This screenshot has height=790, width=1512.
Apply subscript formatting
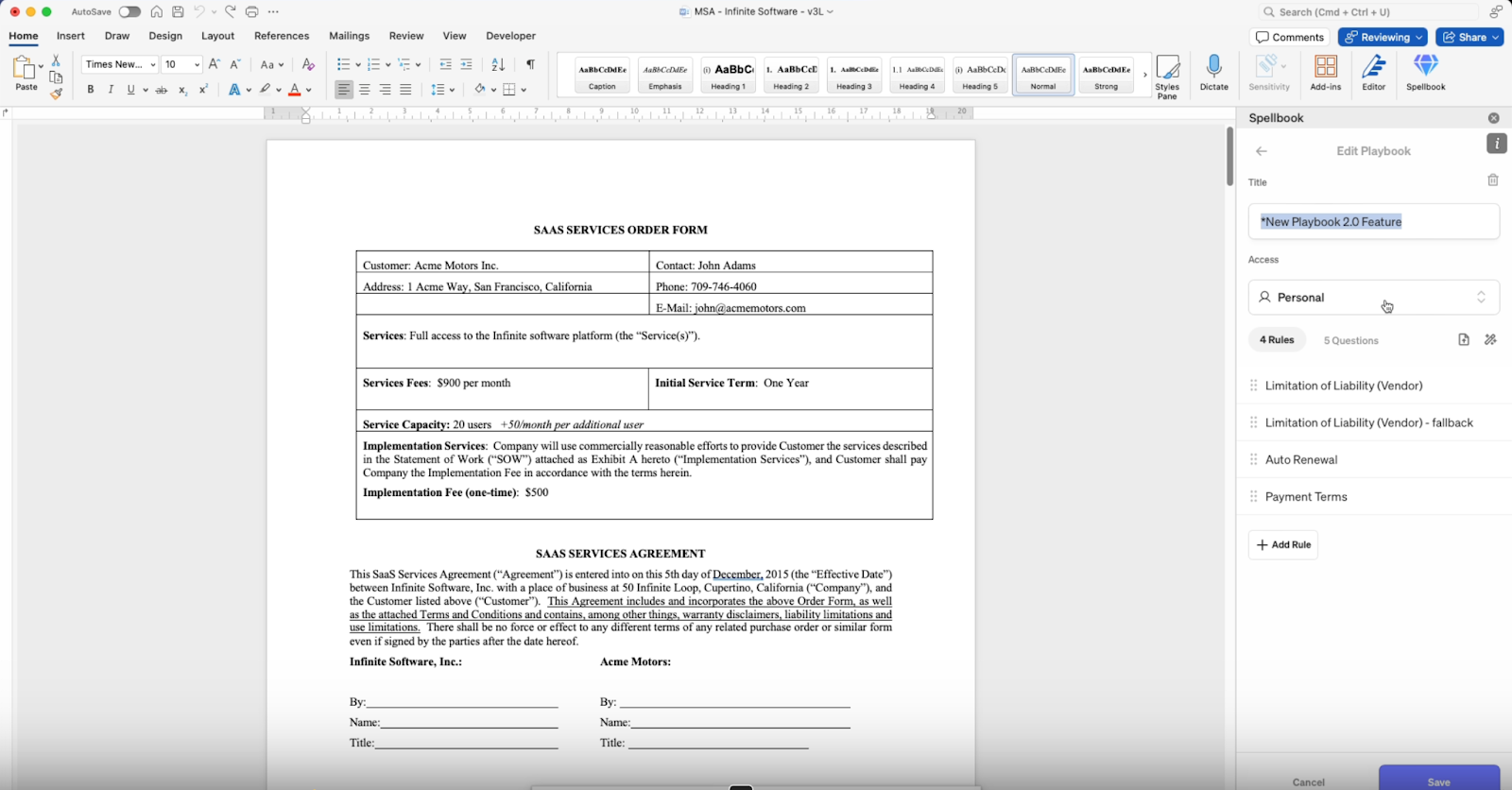click(x=182, y=90)
